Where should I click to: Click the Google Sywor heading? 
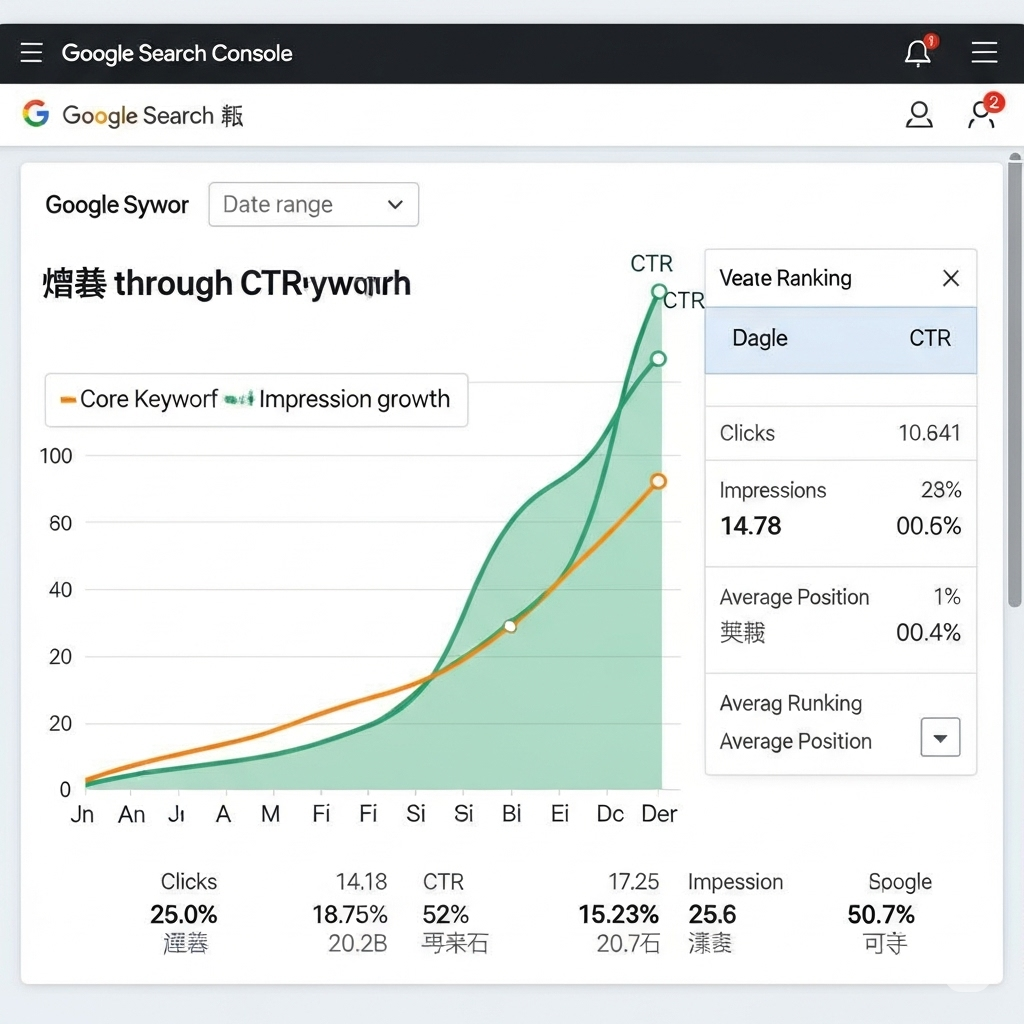click(x=117, y=205)
